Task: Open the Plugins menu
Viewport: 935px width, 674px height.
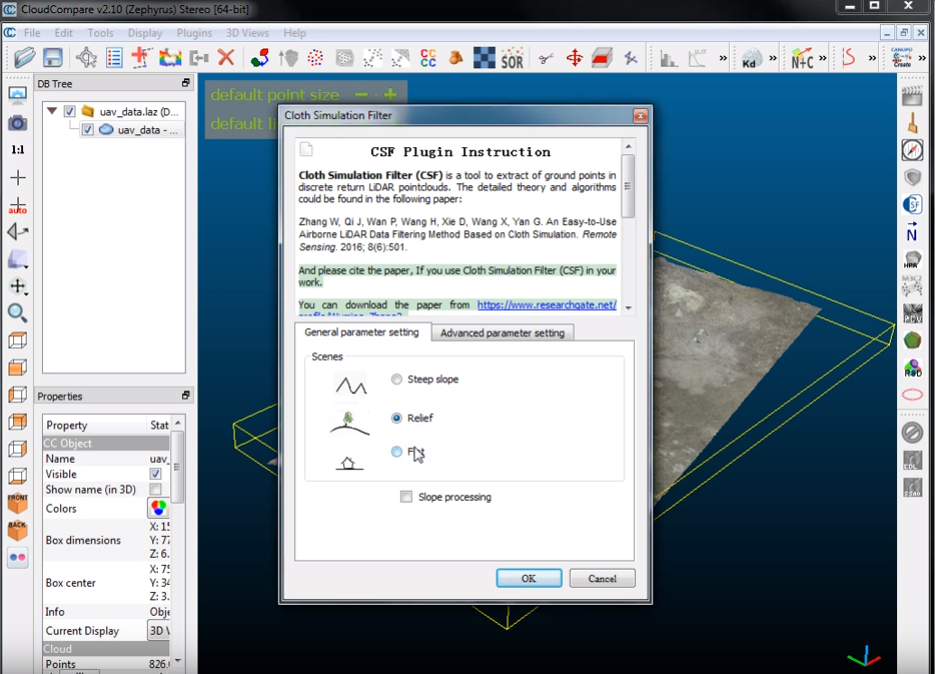Action: pos(194,33)
